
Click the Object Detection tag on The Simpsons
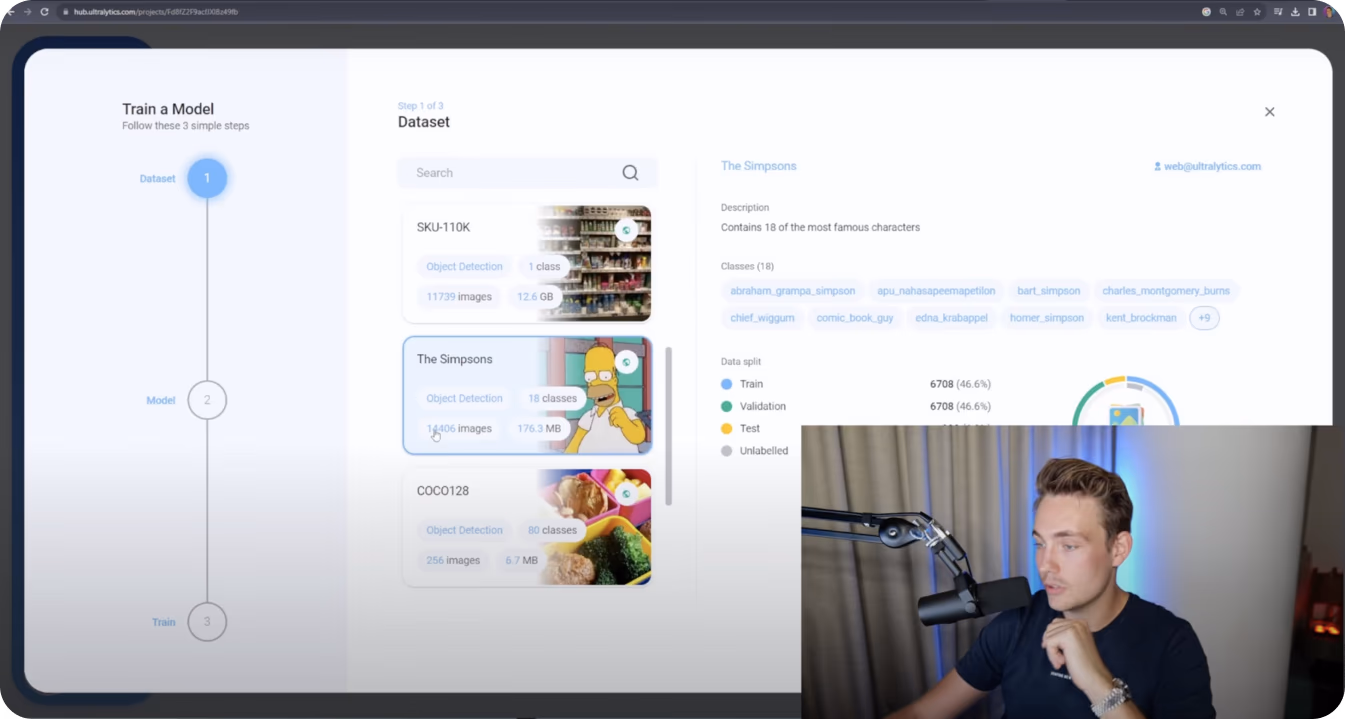pyautogui.click(x=464, y=398)
